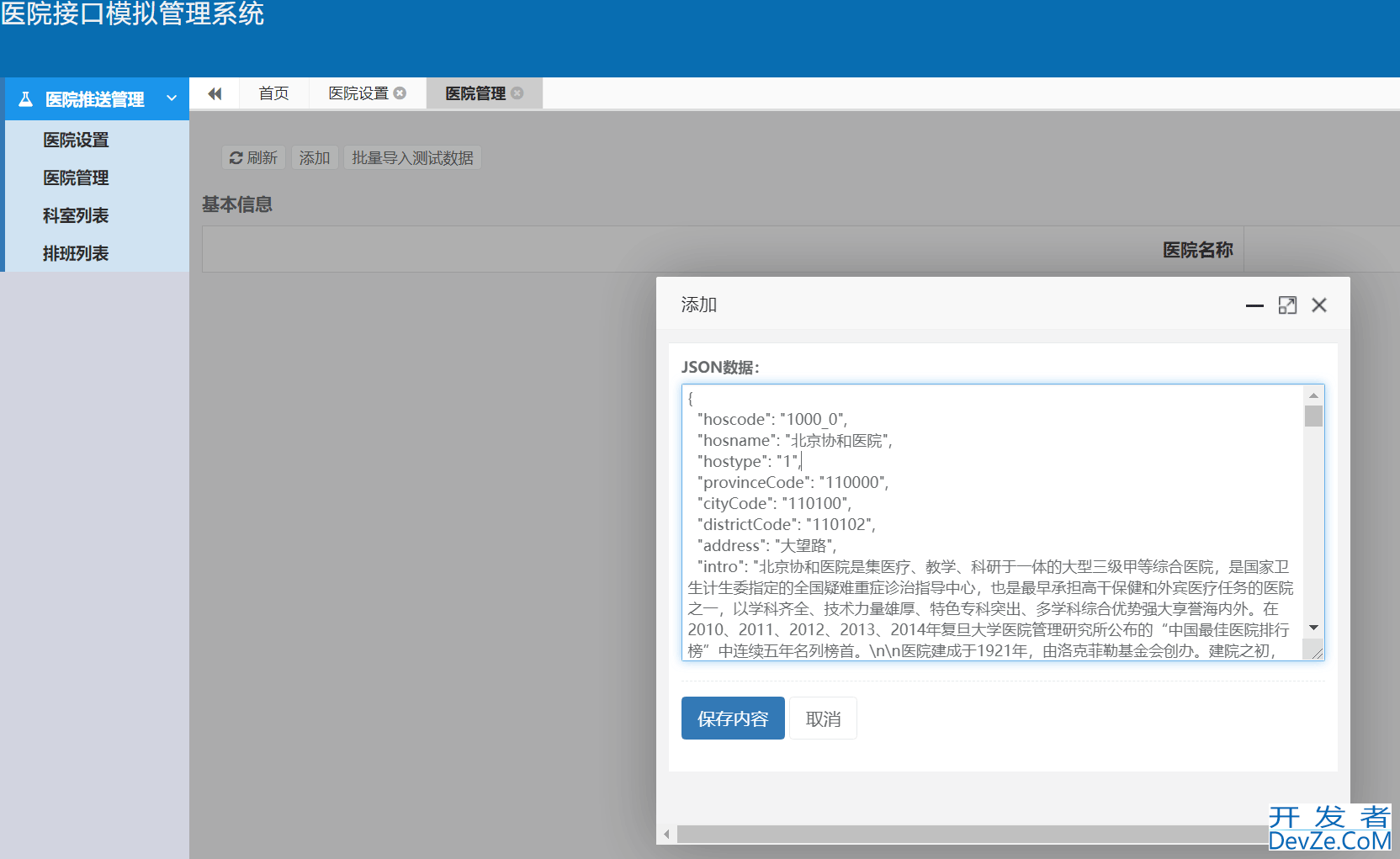Click the textarea scrollbar up arrow

1313,395
